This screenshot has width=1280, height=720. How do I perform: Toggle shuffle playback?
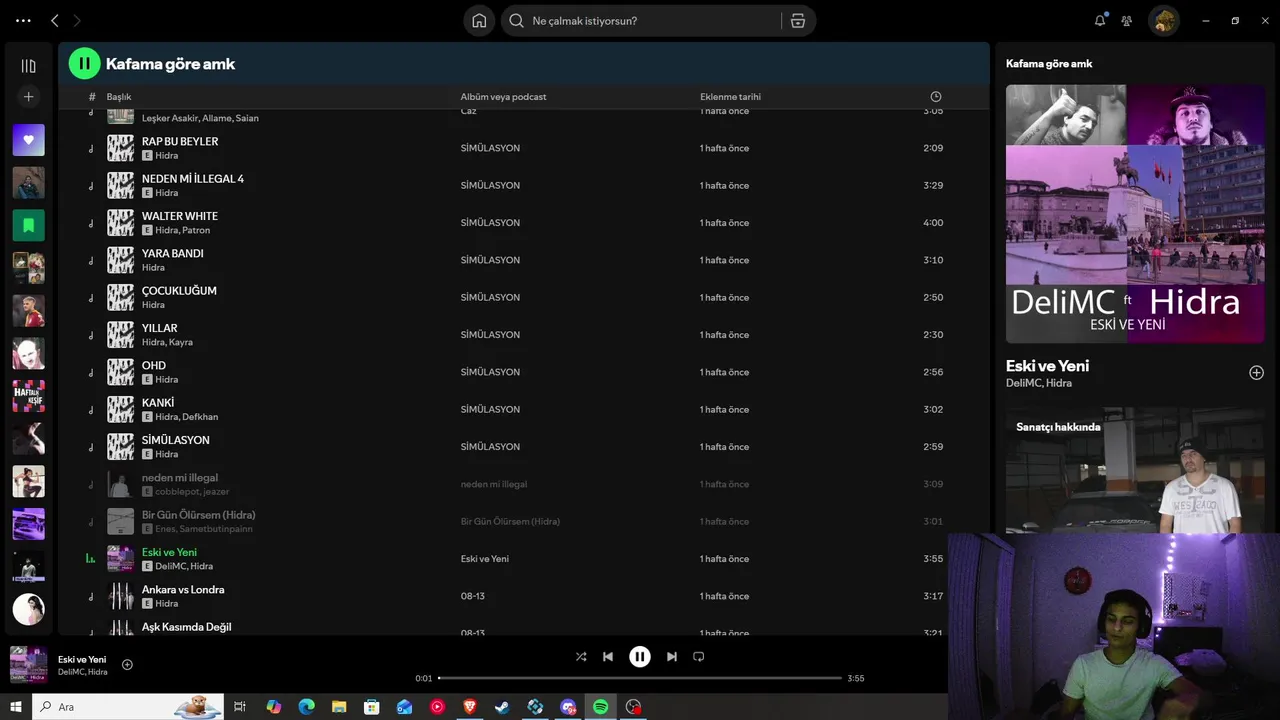(x=581, y=657)
